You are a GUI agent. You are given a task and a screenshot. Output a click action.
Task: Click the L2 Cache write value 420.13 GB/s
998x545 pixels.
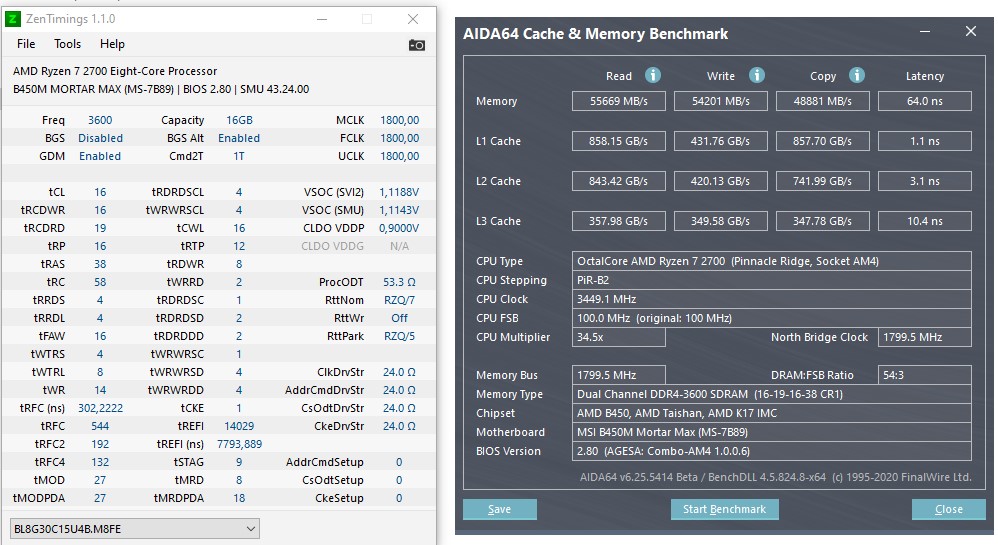click(x=720, y=181)
